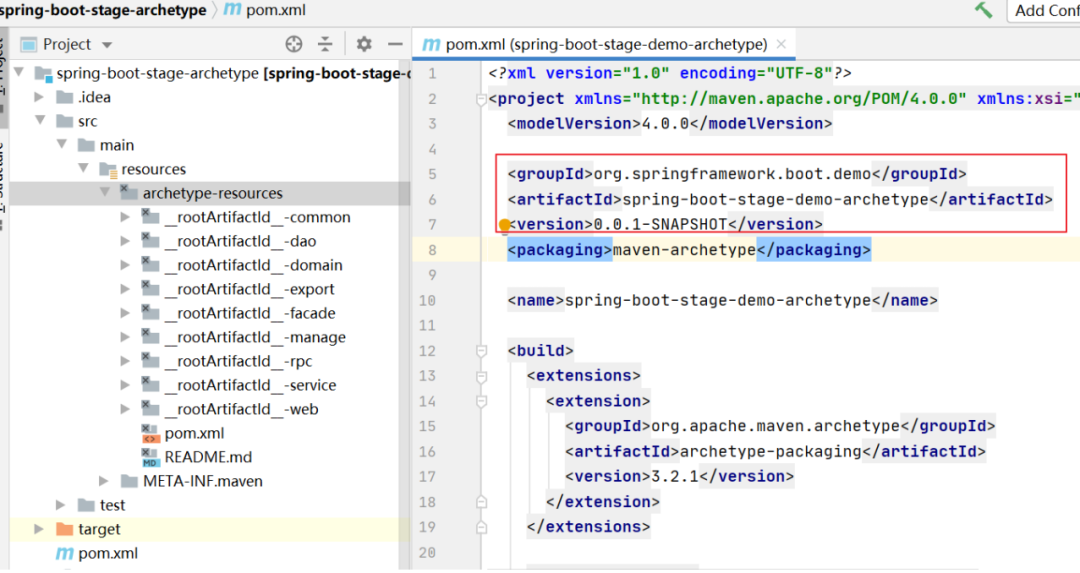Expand the .idea folder

coord(39,97)
